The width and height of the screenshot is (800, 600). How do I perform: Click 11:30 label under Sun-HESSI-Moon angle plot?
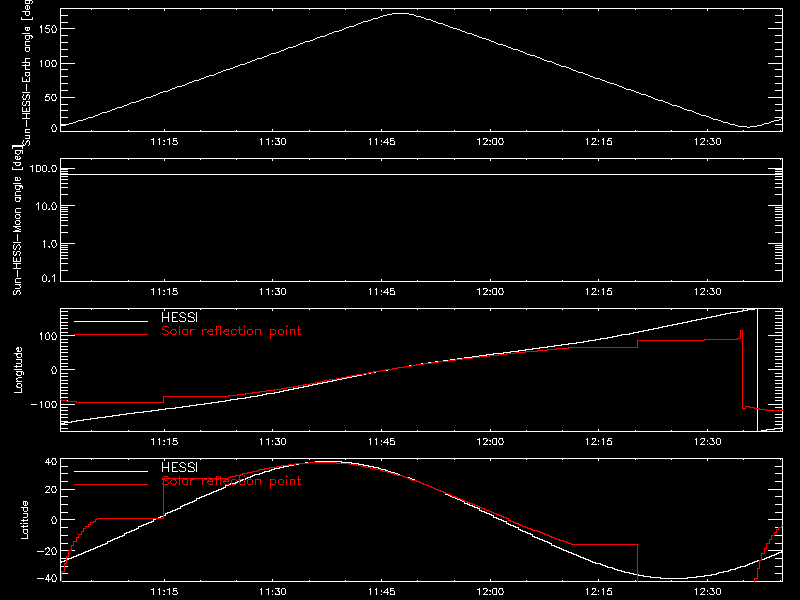coord(273,292)
